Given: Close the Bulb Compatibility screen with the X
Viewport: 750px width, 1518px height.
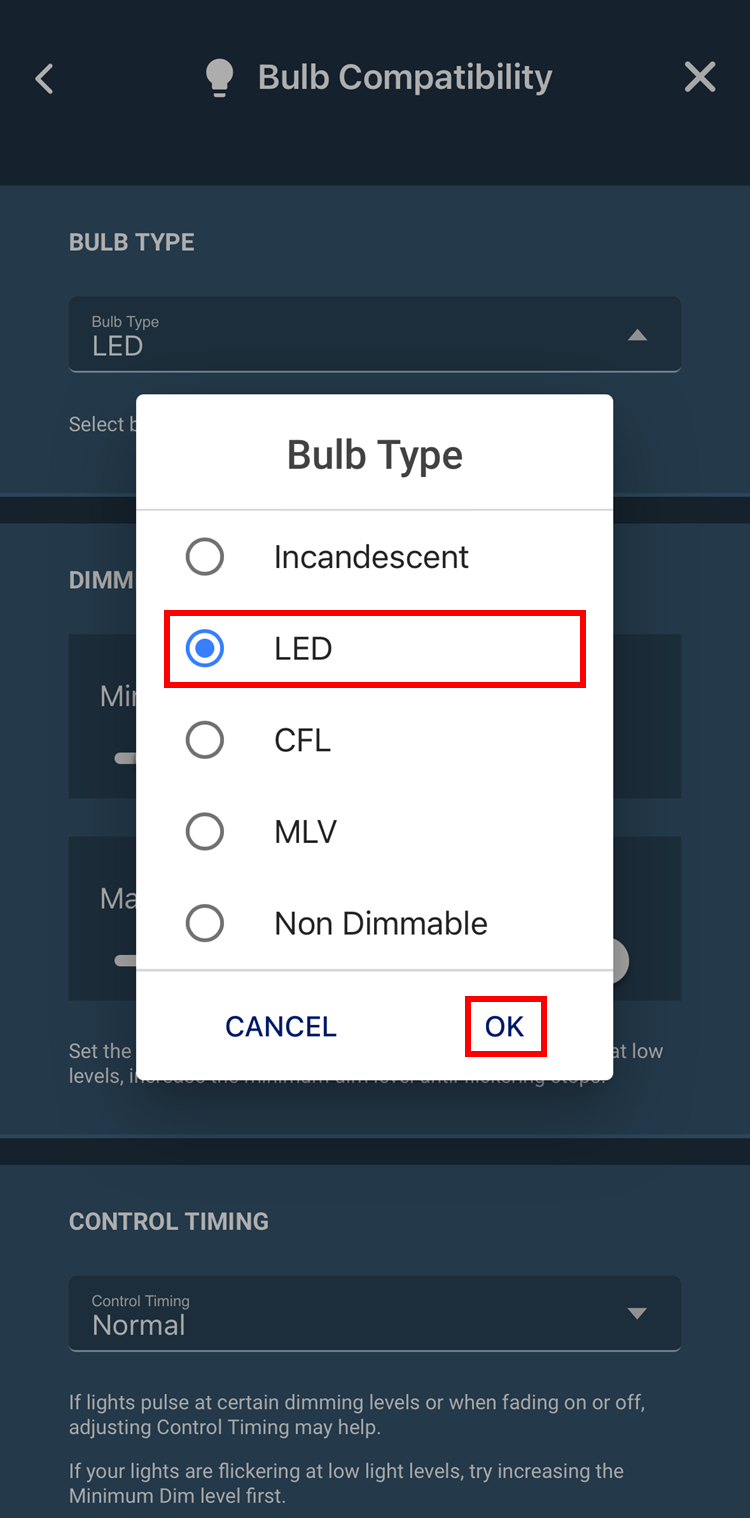Looking at the screenshot, I should [700, 76].
